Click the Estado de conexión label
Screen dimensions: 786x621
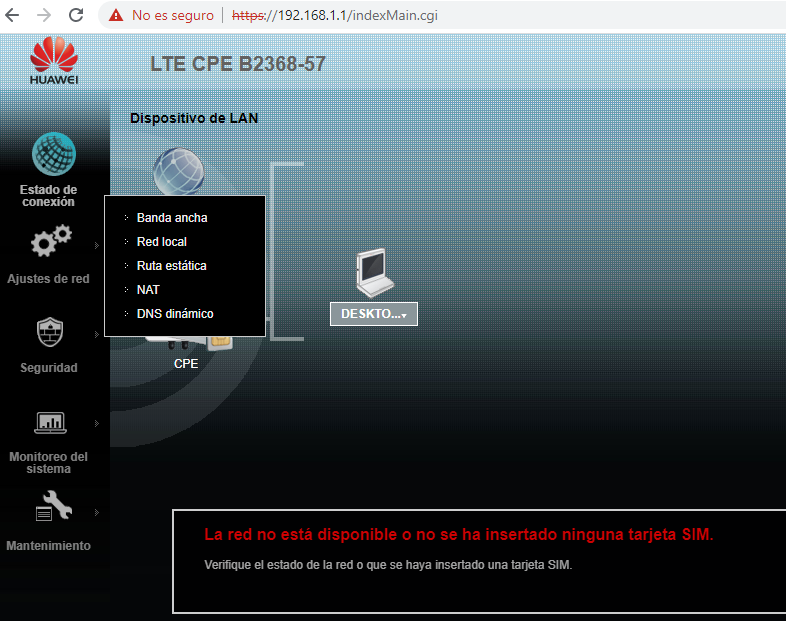(x=48, y=196)
